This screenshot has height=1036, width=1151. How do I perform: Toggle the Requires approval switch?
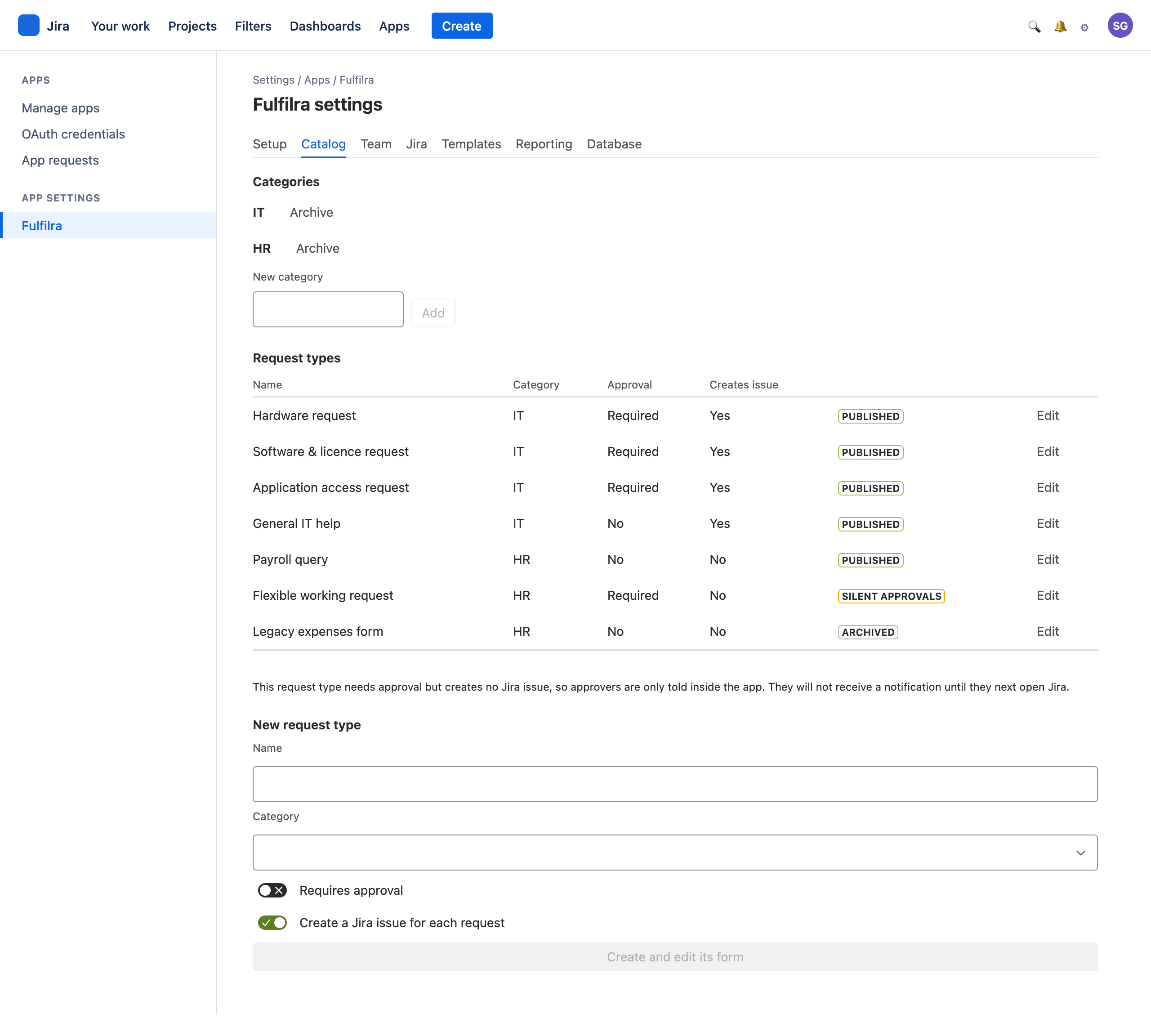[272, 890]
